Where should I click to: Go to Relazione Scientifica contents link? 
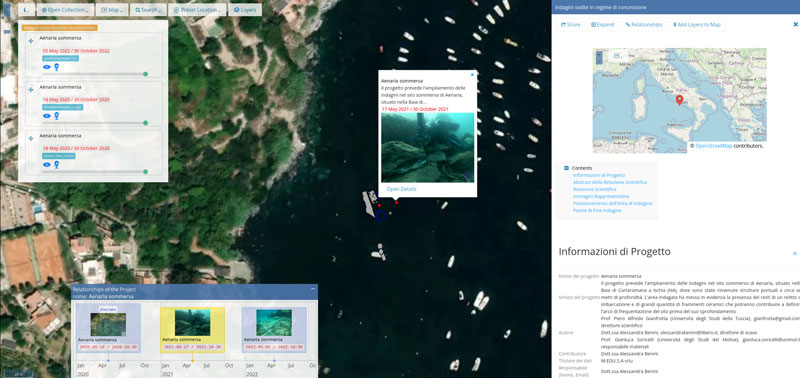tap(594, 189)
